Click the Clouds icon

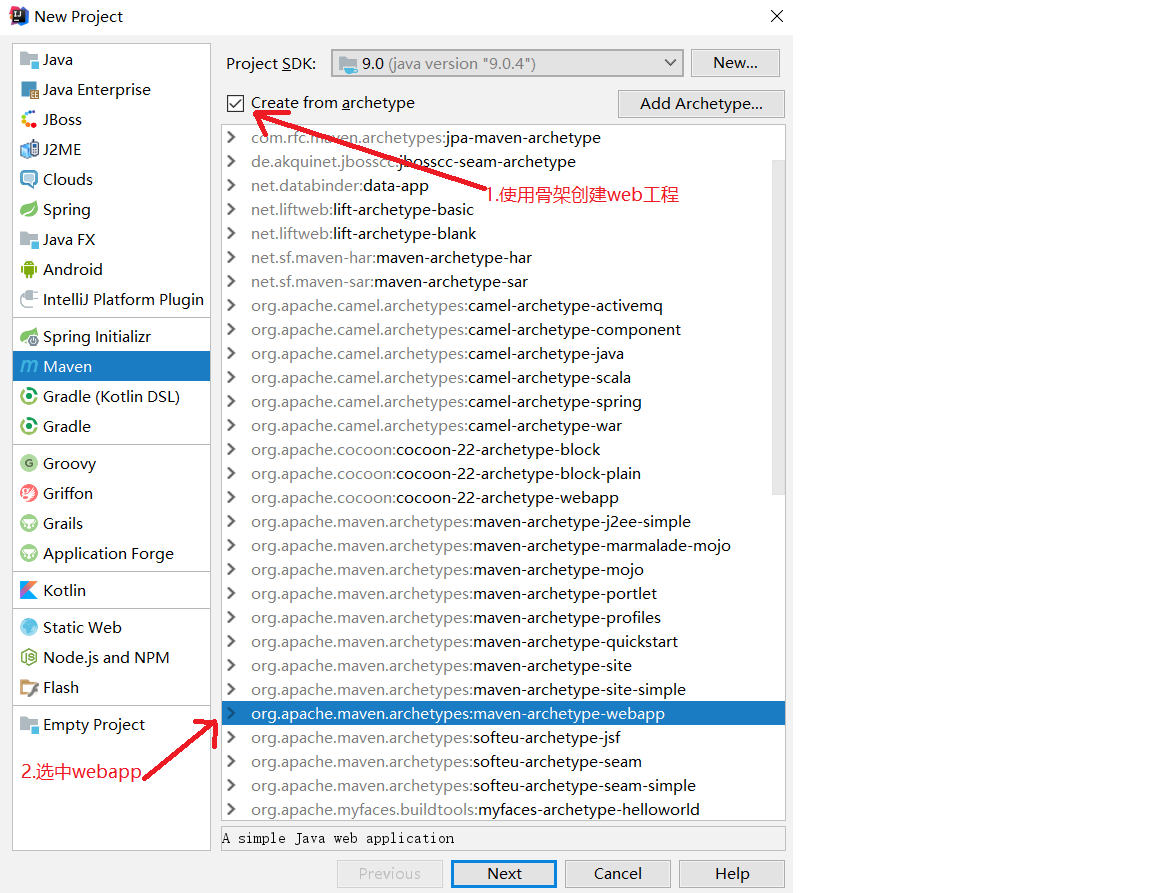tap(29, 179)
